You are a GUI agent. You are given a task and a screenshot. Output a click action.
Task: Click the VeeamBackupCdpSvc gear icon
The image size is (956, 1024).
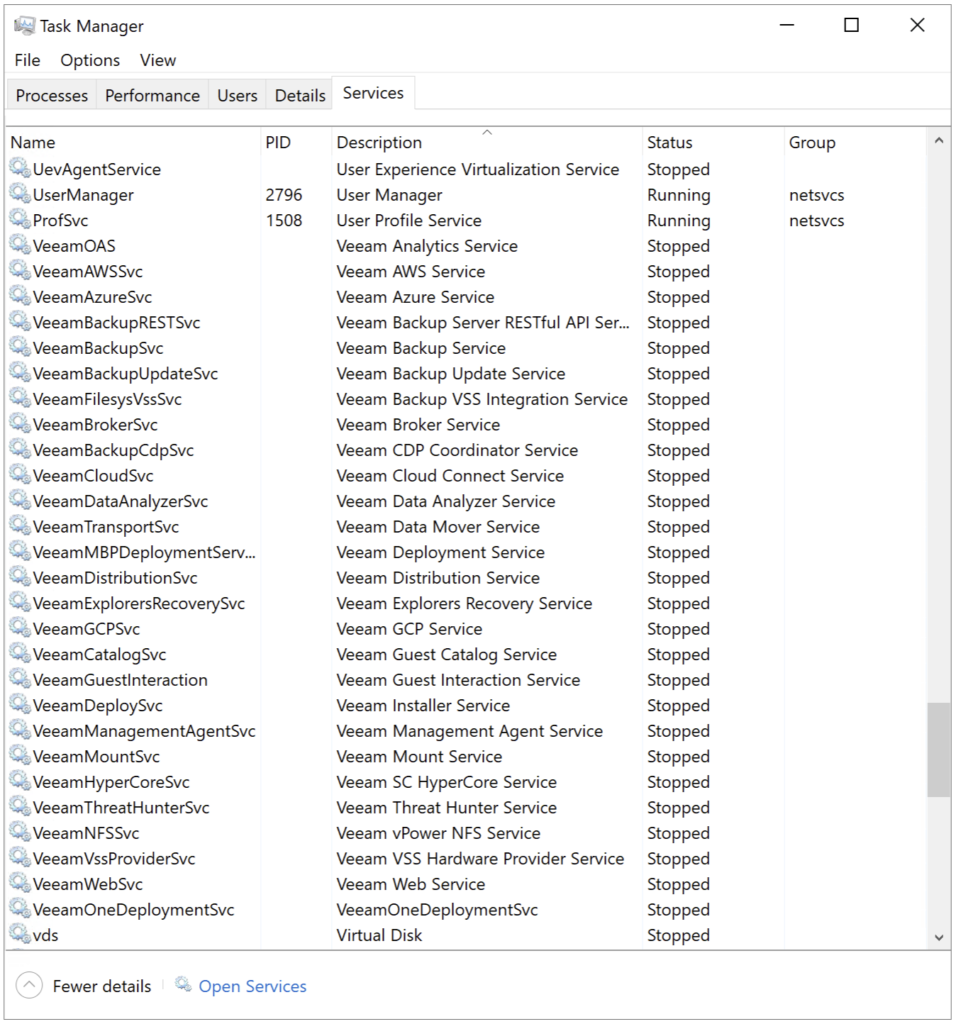[20, 449]
